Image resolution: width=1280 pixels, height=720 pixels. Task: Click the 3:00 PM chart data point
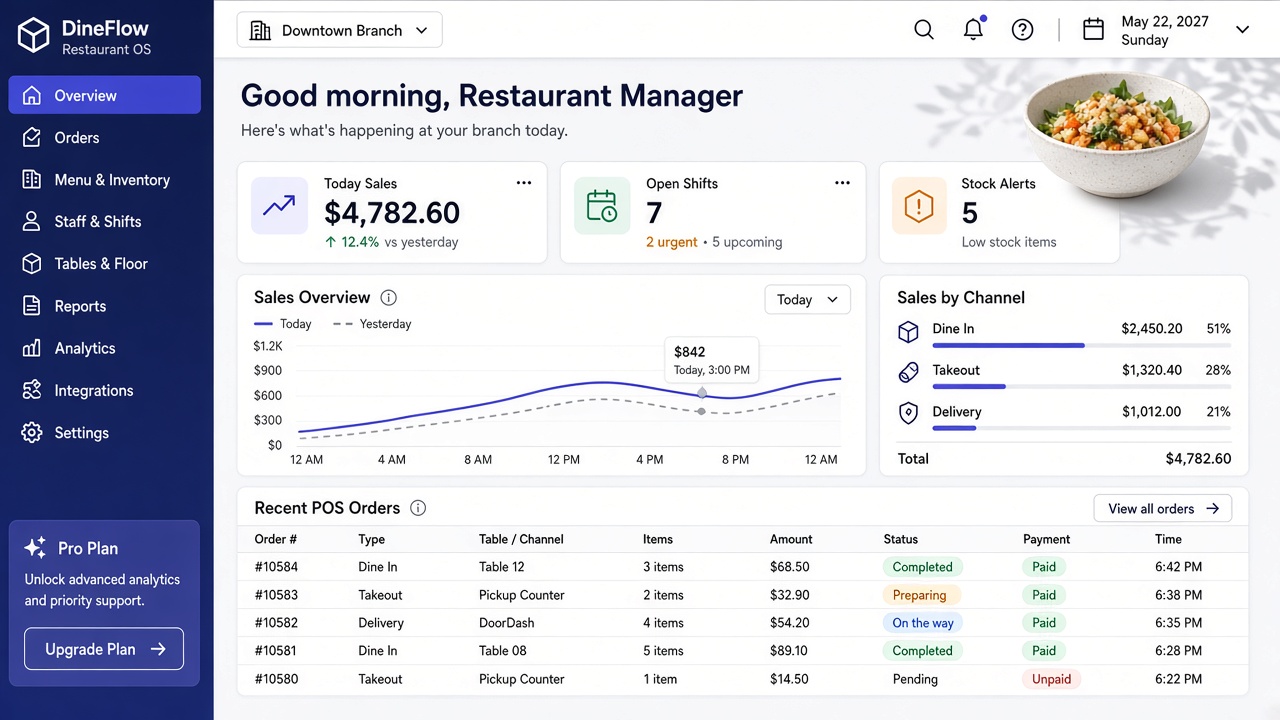[702, 393]
